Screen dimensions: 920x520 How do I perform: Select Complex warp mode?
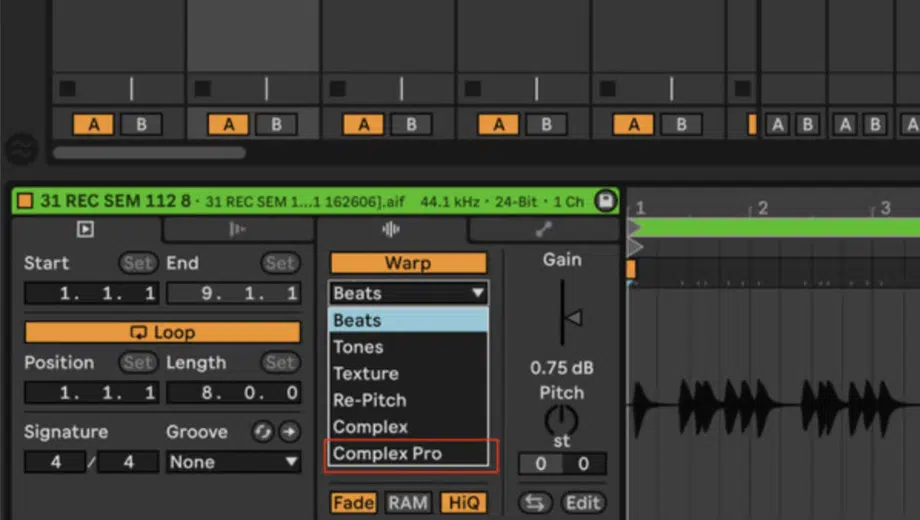pos(408,427)
